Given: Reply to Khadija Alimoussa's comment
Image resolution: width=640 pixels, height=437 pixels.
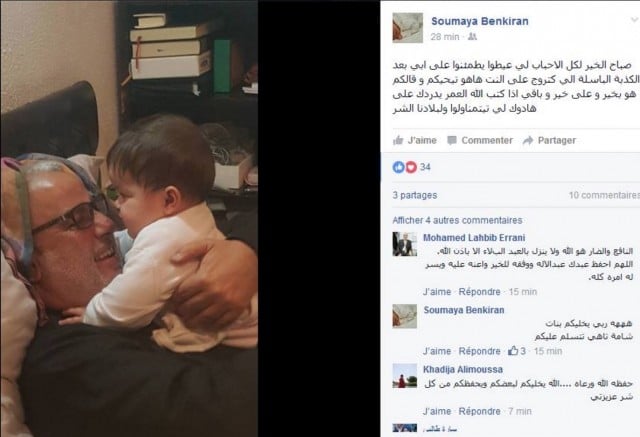Looking at the screenshot, I should [x=479, y=411].
